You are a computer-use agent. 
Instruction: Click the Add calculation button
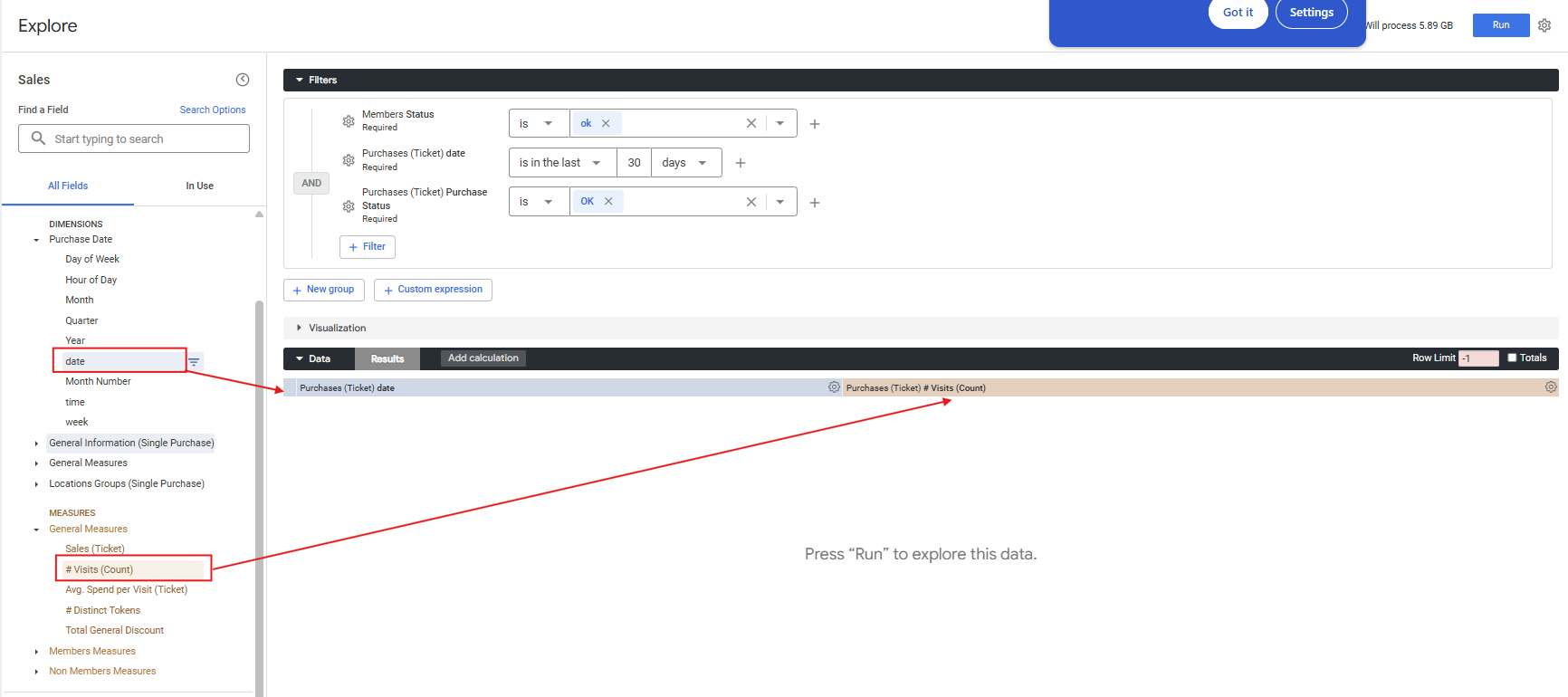coord(483,358)
